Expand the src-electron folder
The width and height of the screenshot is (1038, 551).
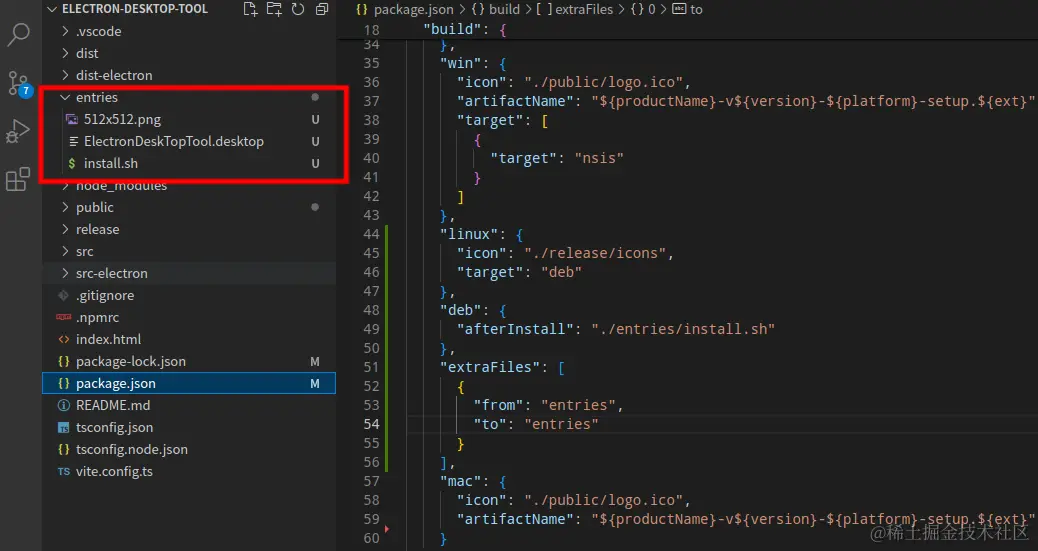tap(189, 273)
